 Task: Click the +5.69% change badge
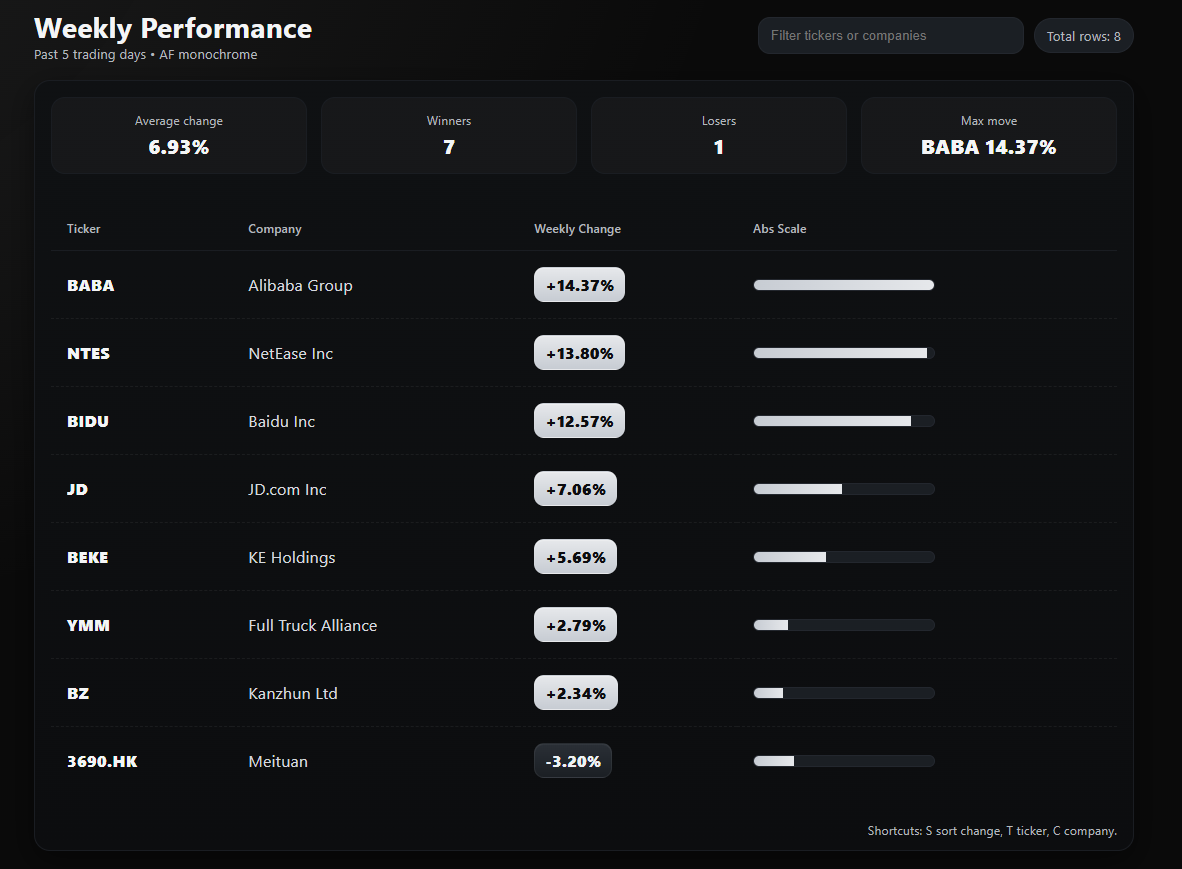point(575,557)
